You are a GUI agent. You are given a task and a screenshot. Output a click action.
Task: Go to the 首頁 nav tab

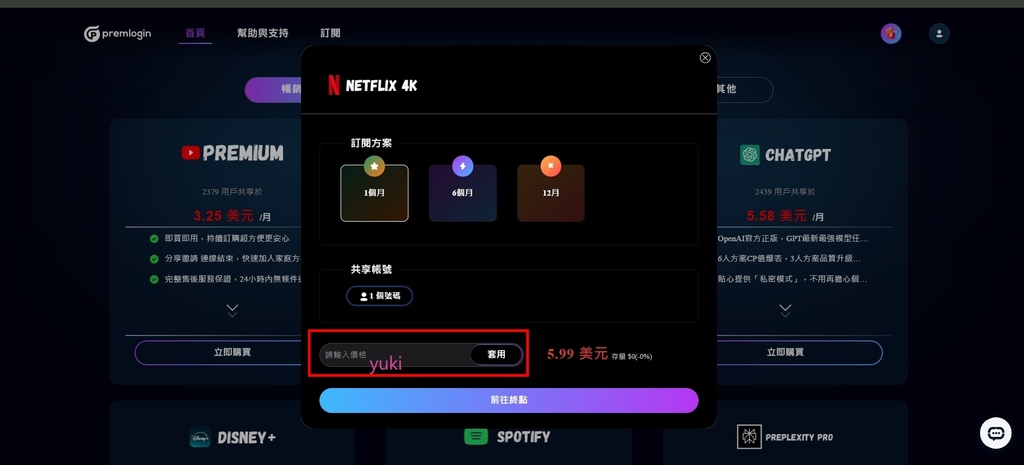click(x=195, y=33)
